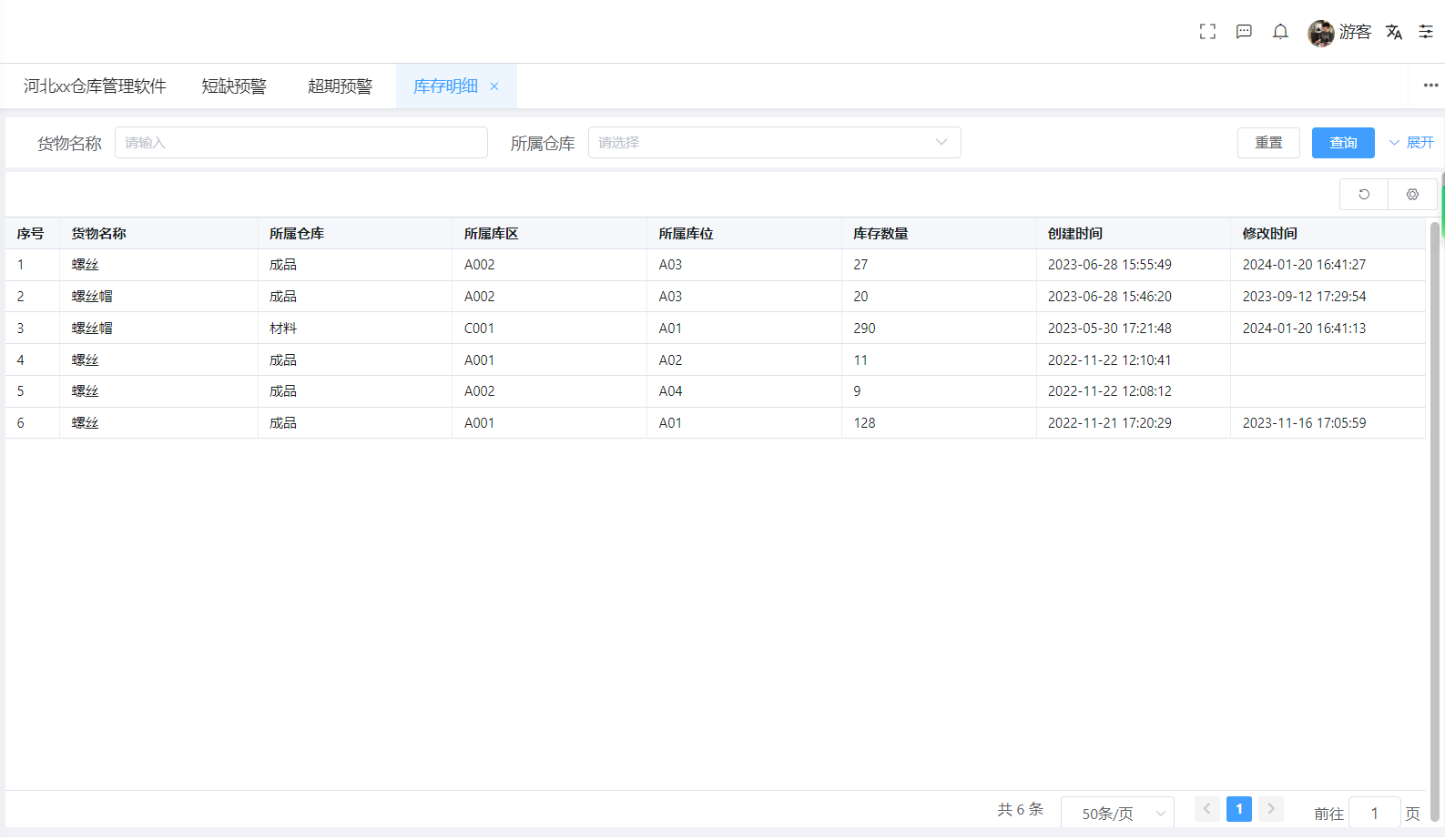
Task: Focus the 货物名称 input field
Action: [301, 143]
